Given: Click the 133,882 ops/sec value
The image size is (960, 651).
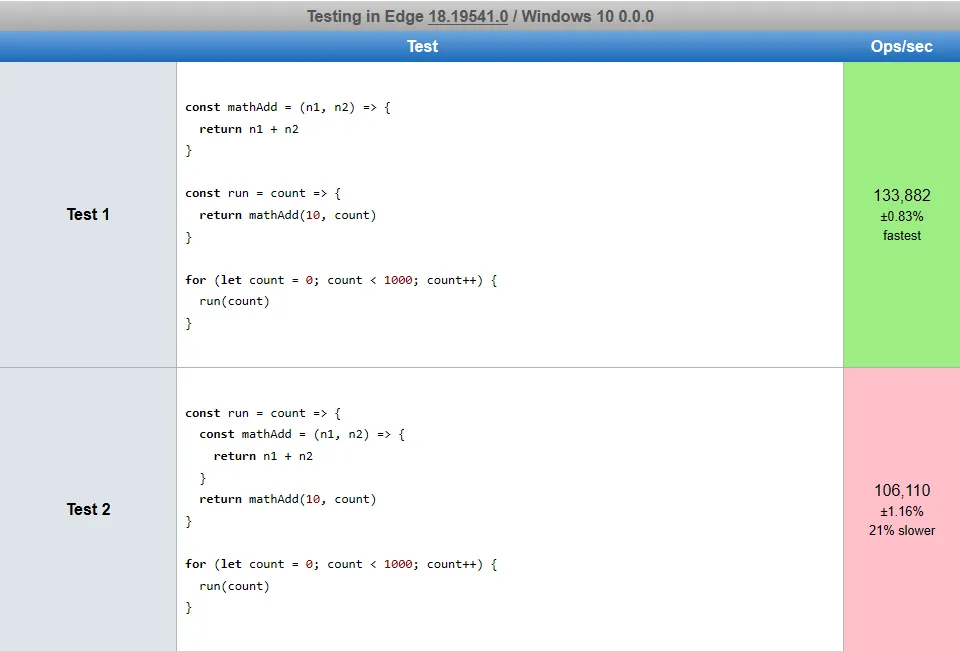Looking at the screenshot, I should click(902, 195).
